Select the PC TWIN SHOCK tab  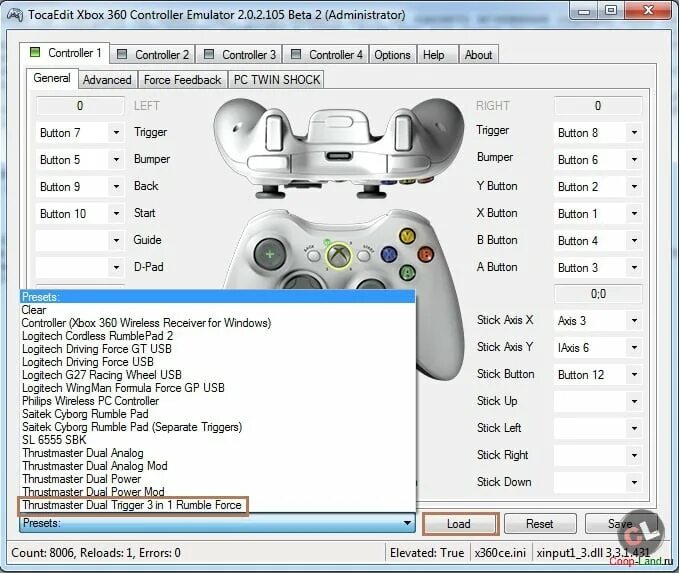[277, 80]
